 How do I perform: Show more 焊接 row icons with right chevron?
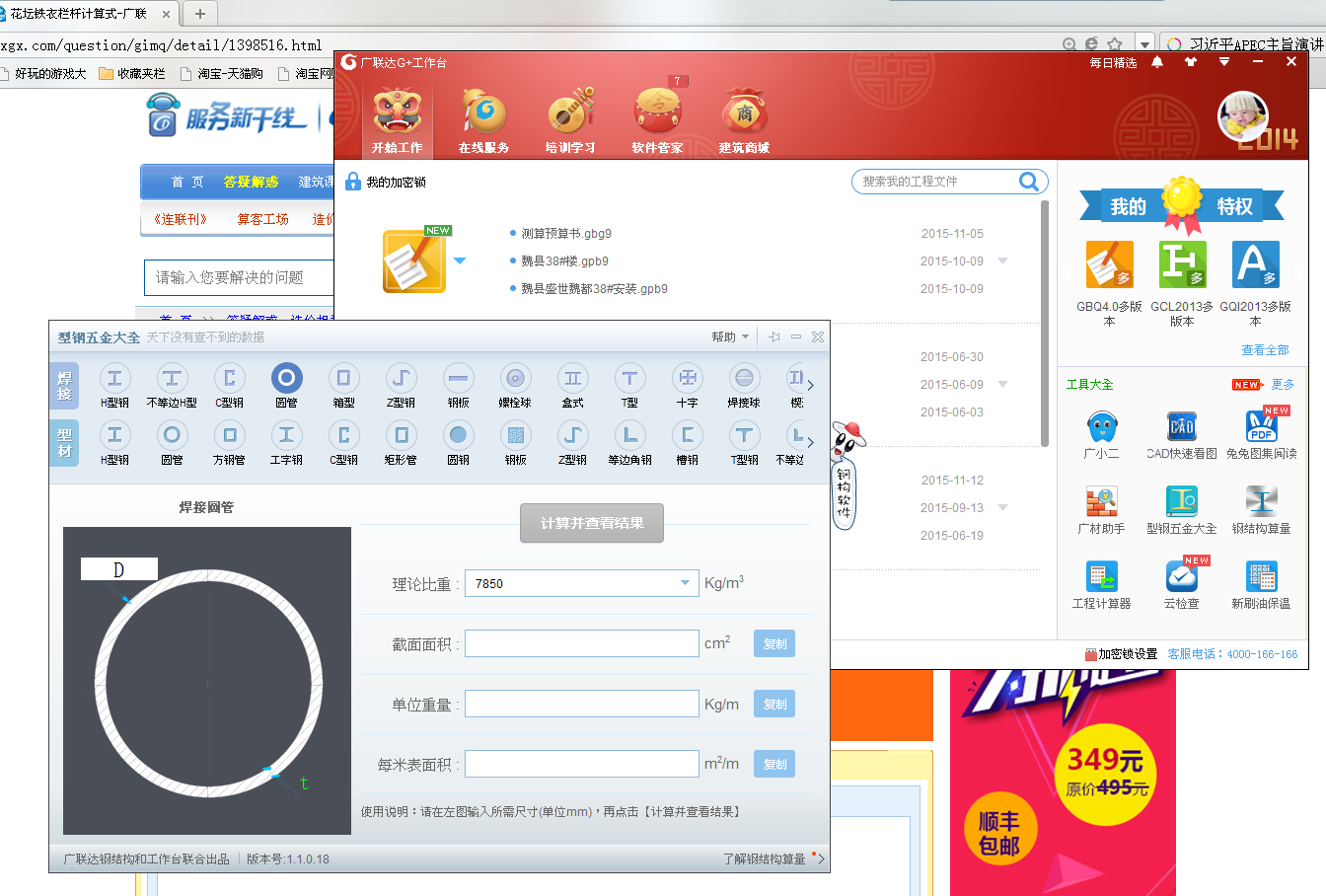tap(811, 385)
